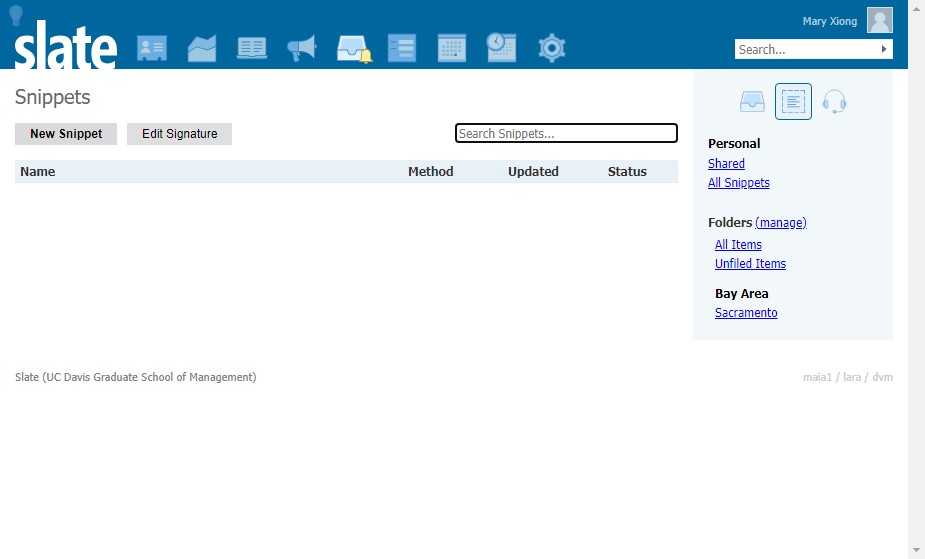The width and height of the screenshot is (925, 559).
Task: Click the Status column header
Action: 627,172
